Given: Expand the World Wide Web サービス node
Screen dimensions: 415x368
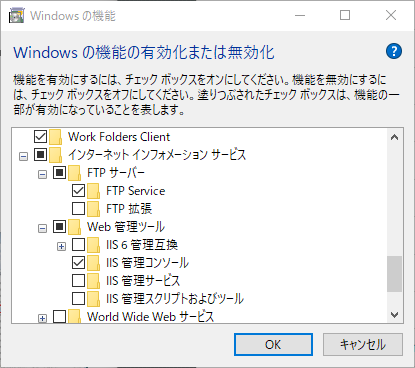Looking at the screenshot, I should [x=42, y=319].
